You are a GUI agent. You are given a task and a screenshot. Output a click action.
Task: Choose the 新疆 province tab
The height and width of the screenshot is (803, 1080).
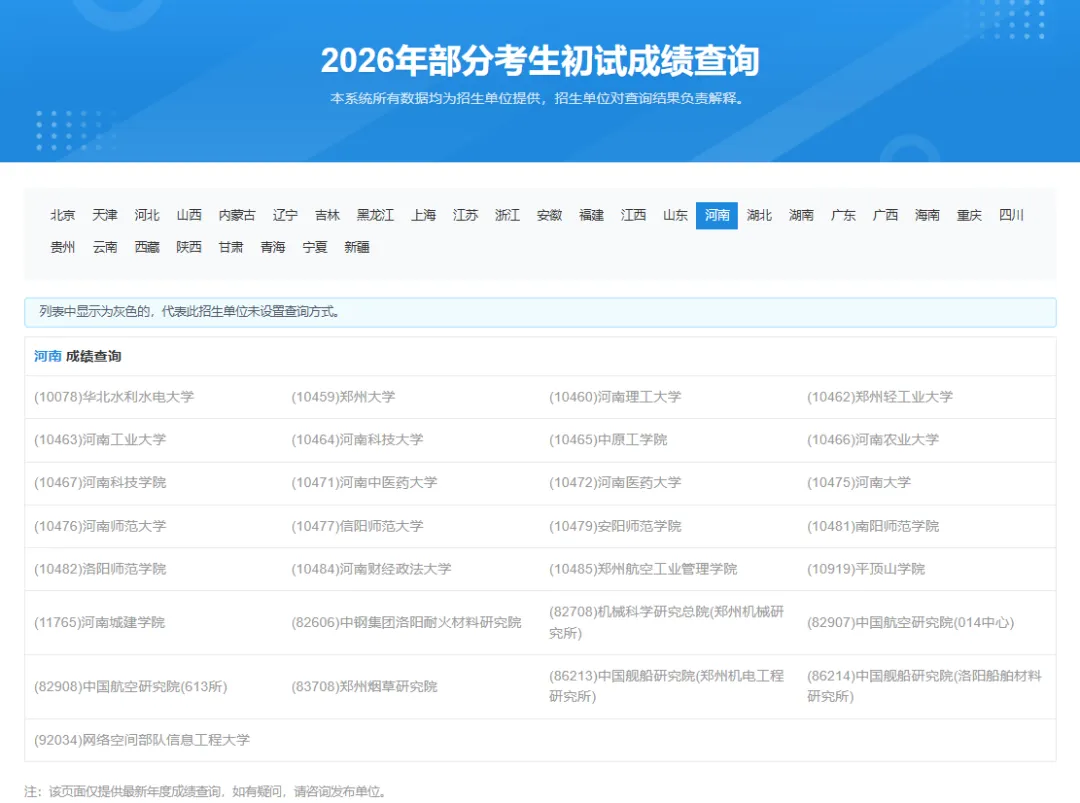[x=357, y=247]
